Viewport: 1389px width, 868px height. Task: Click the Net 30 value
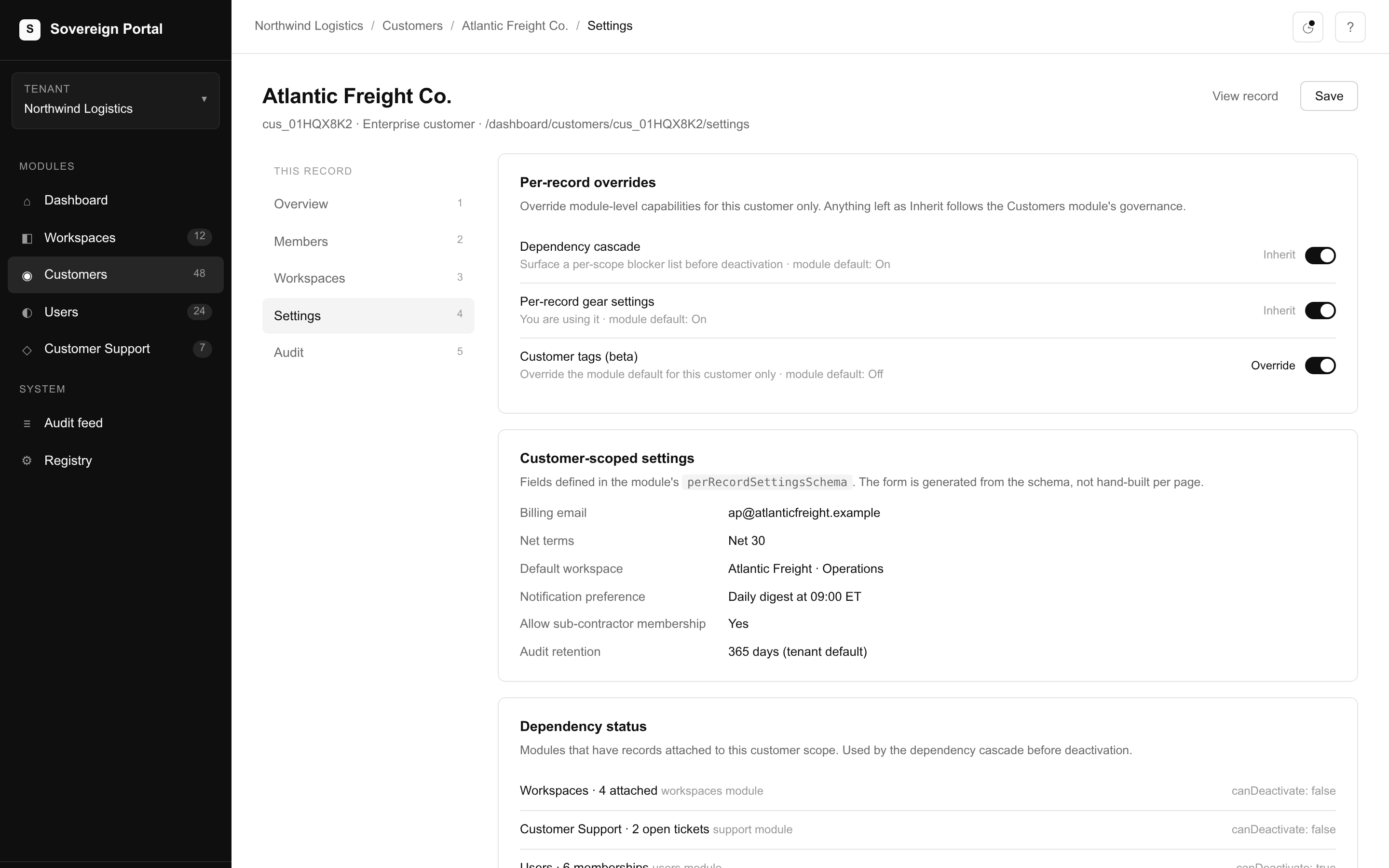pos(746,541)
